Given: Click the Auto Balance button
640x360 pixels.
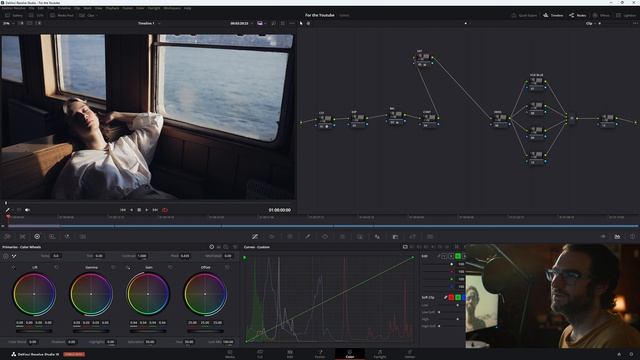Looking at the screenshot, I should [x=6, y=256].
